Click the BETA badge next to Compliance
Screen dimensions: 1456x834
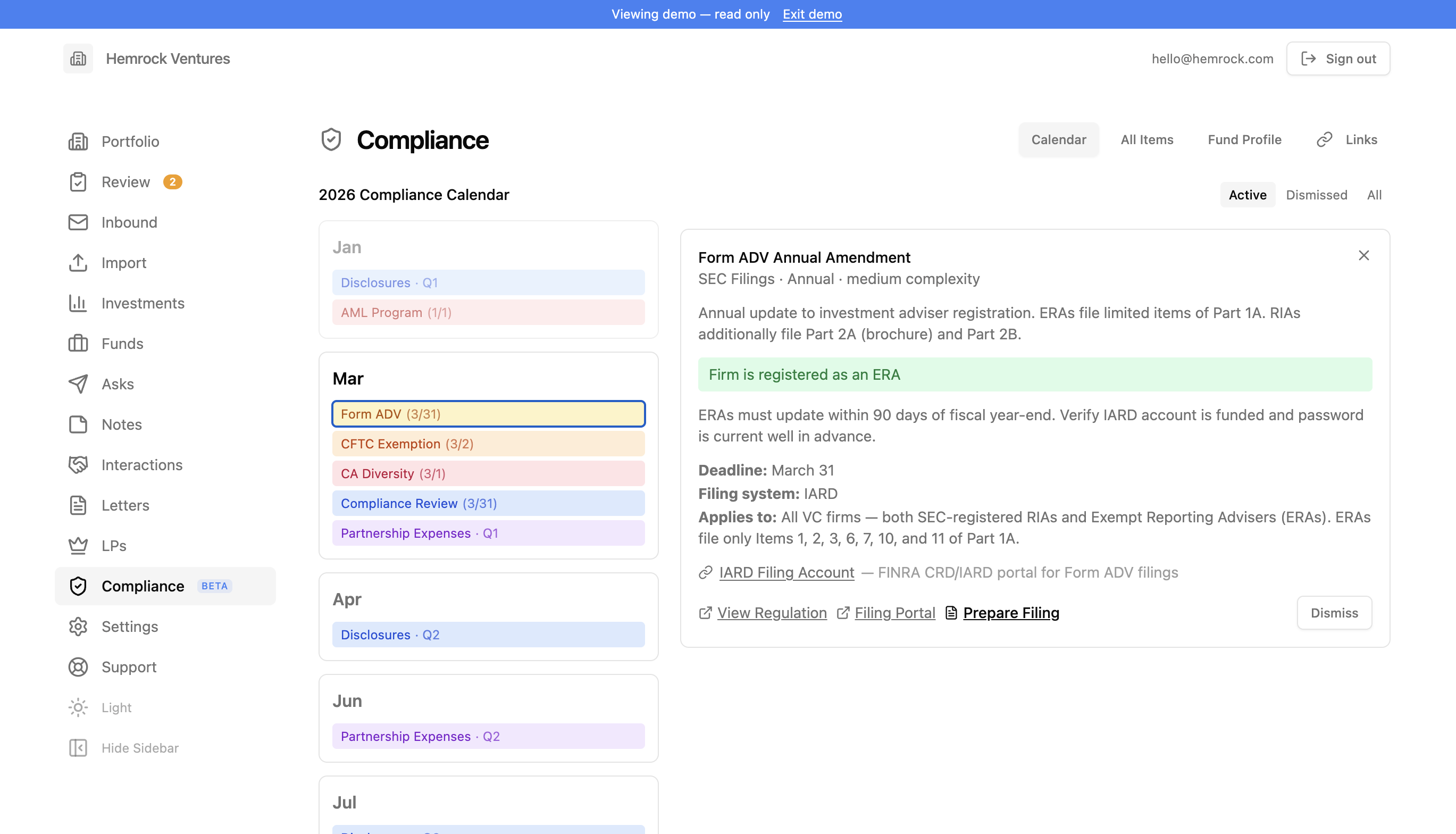click(214, 586)
